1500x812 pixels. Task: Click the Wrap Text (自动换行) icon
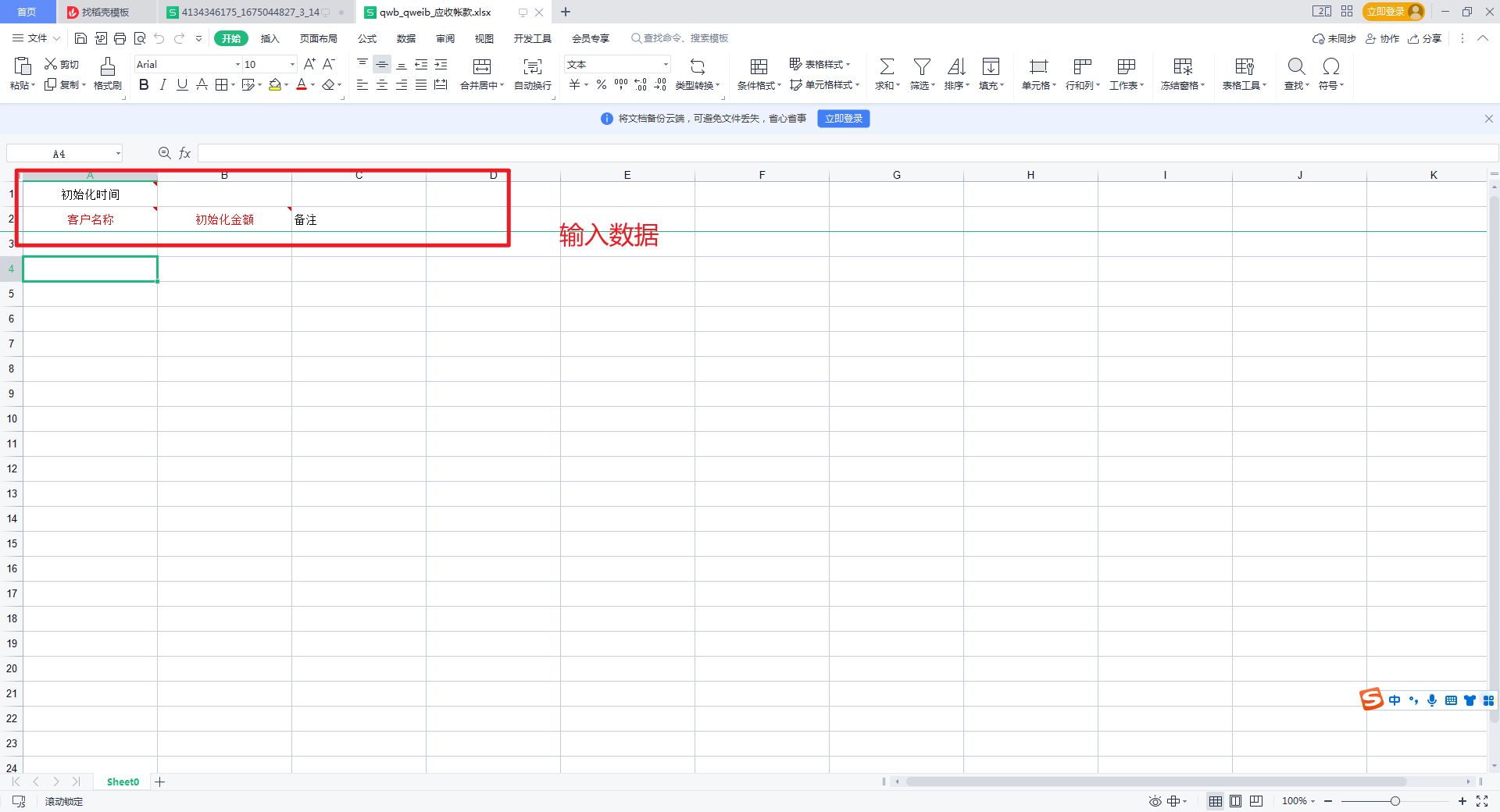coord(533,67)
